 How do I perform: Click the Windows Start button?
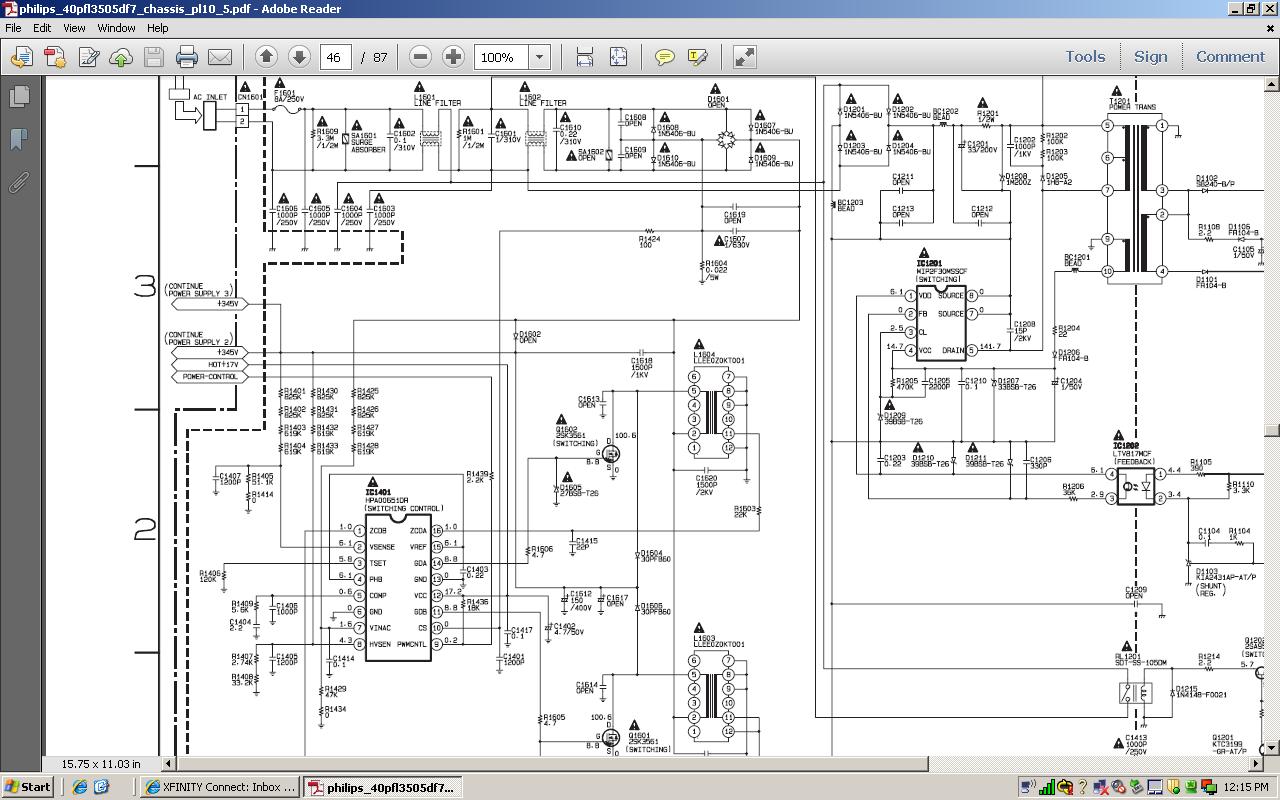27,787
